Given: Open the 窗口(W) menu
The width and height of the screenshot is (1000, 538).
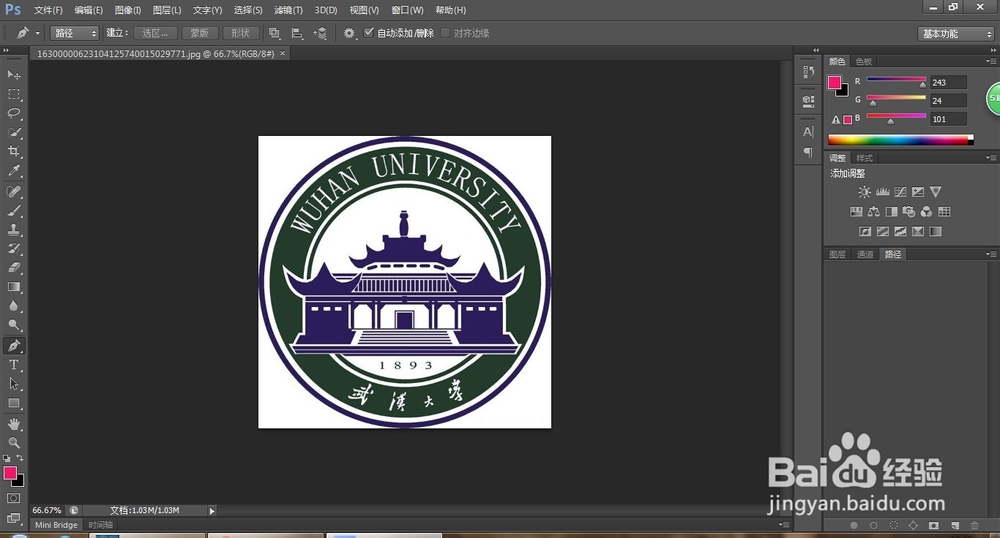Looking at the screenshot, I should (408, 10).
